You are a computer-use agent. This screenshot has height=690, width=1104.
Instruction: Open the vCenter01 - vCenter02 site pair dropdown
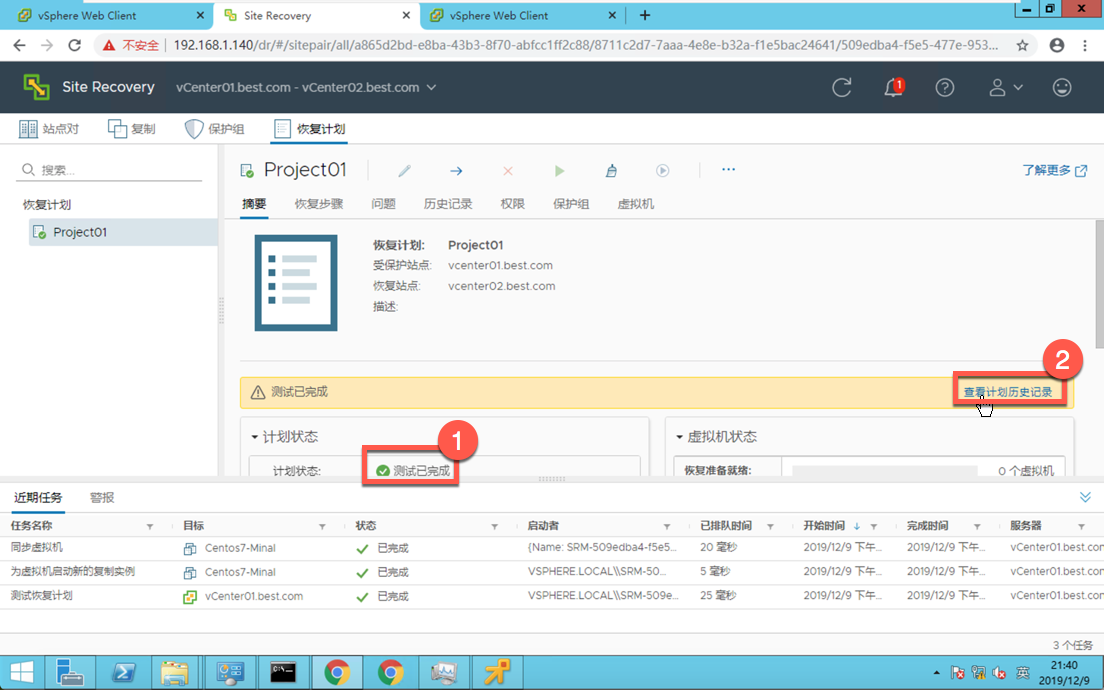[306, 87]
